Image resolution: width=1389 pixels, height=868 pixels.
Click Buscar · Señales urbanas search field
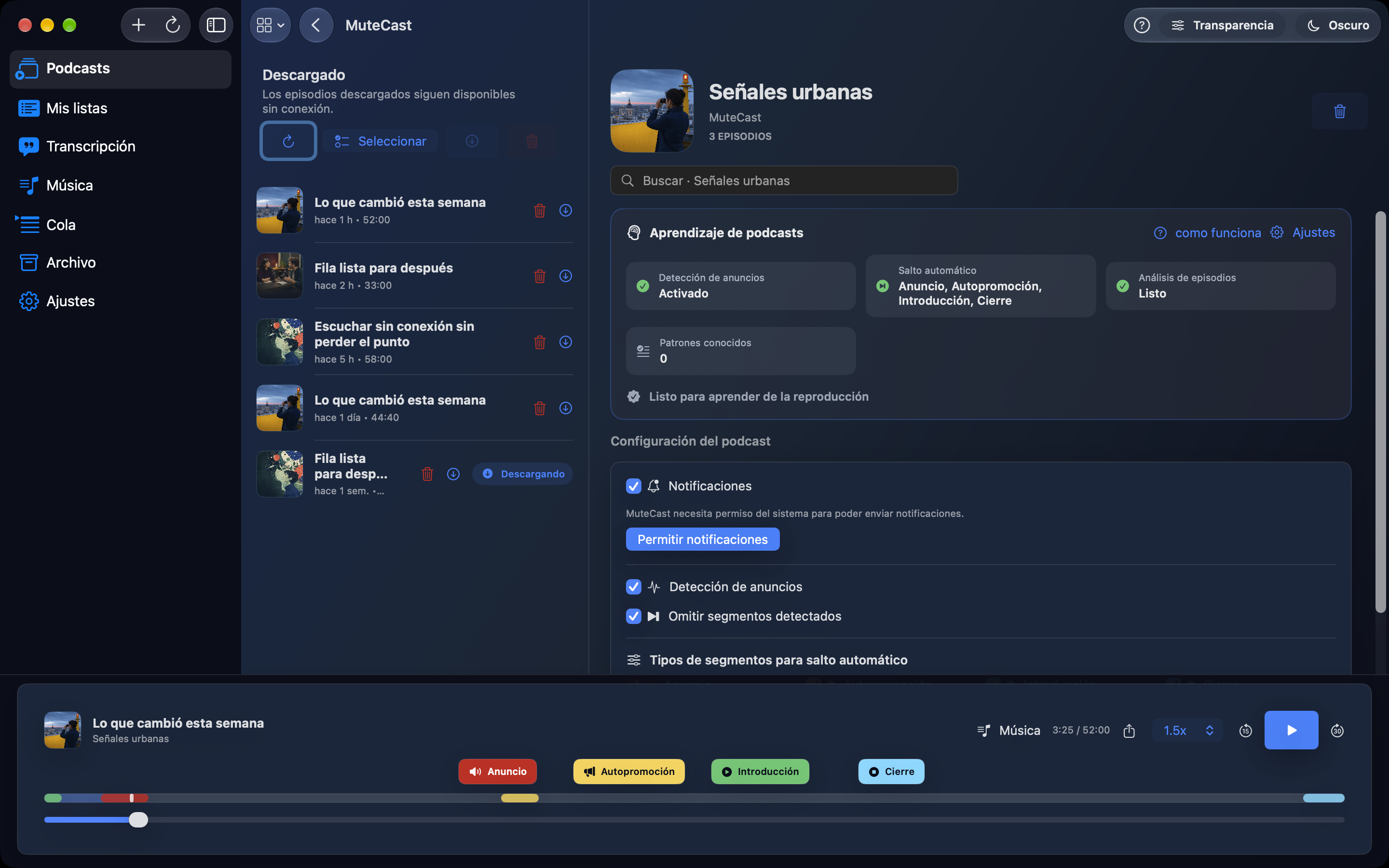click(783, 181)
